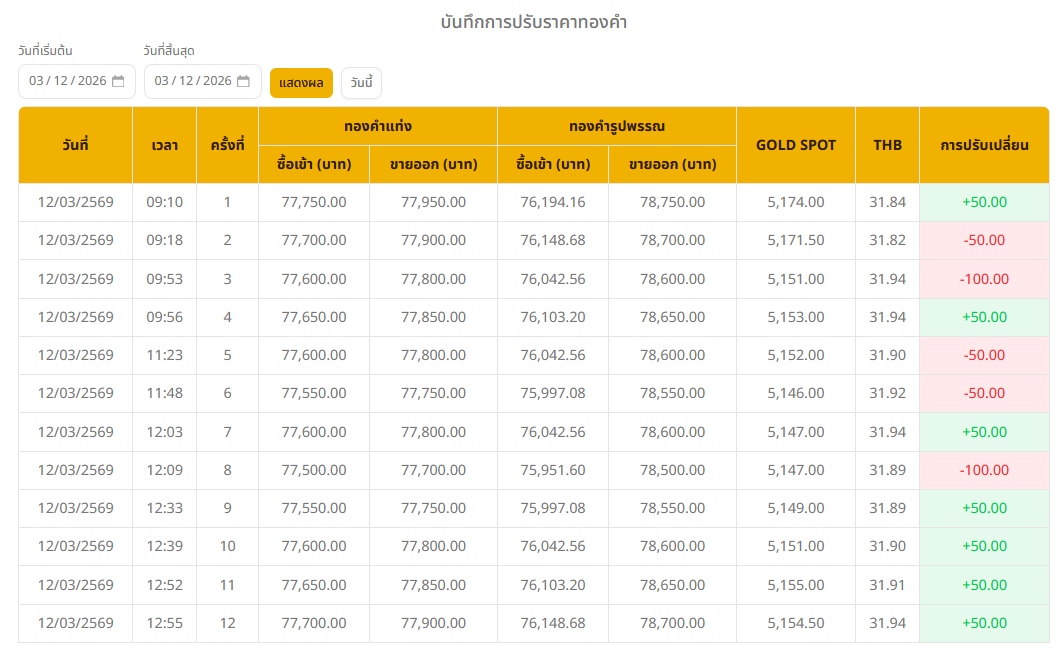This screenshot has width=1064, height=654.
Task: Click the end date input field
Action: (x=193, y=82)
